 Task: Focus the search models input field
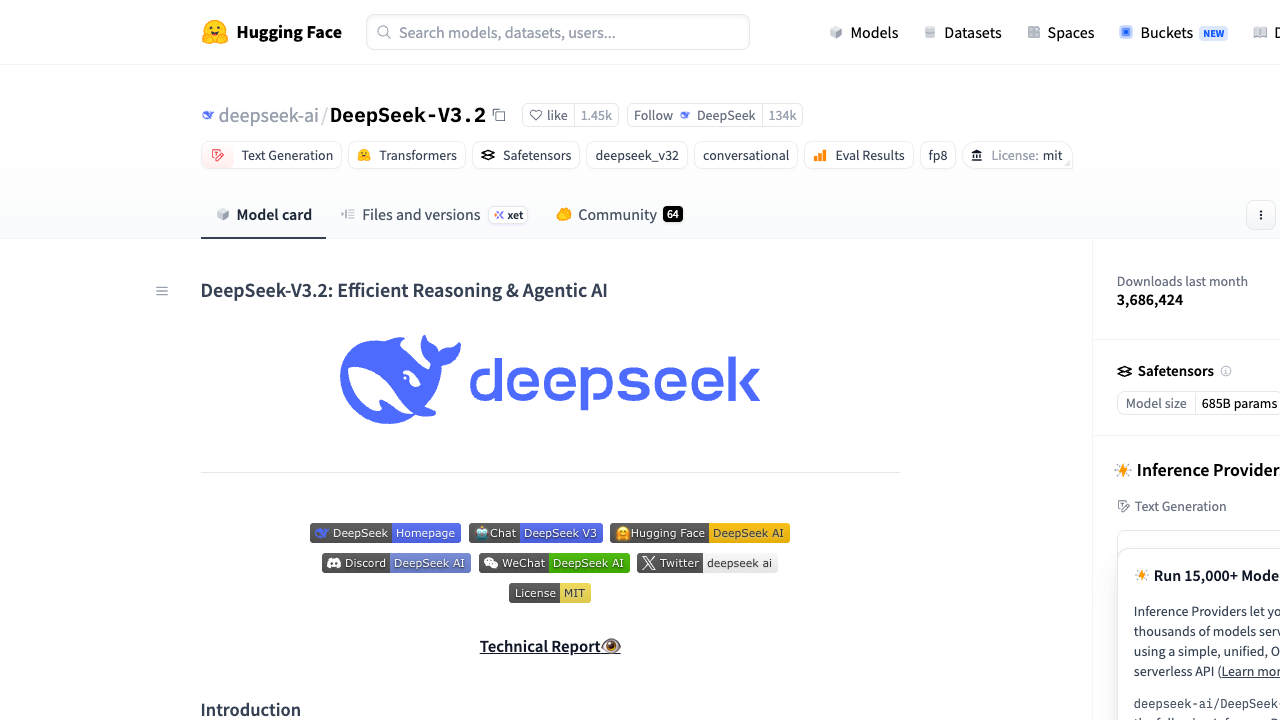pos(558,32)
